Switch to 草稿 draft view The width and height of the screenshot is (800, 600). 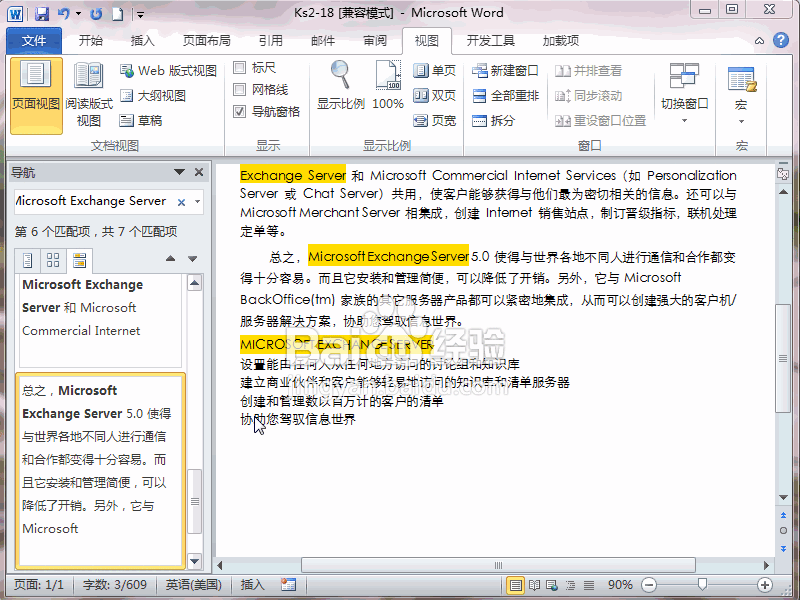click(141, 120)
